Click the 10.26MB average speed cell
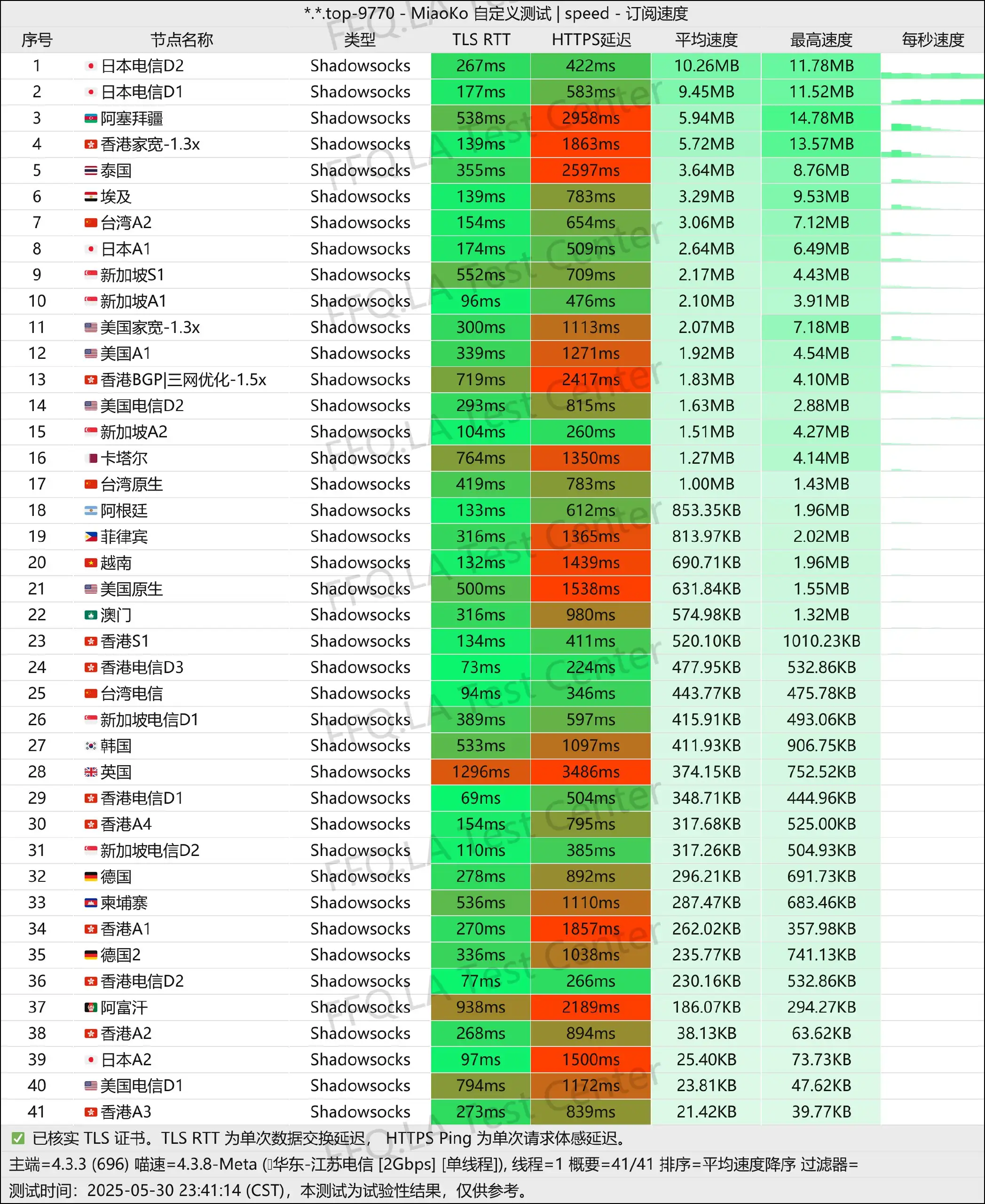 point(706,66)
